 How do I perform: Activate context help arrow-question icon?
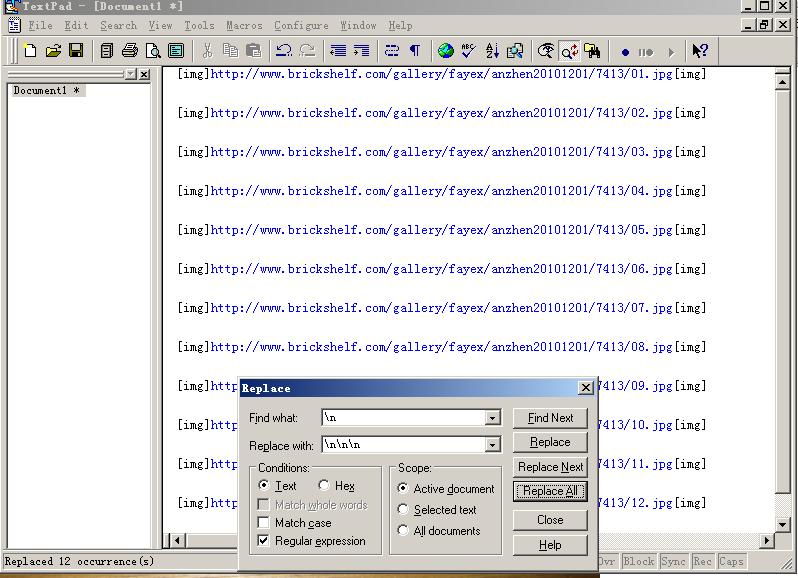700,51
